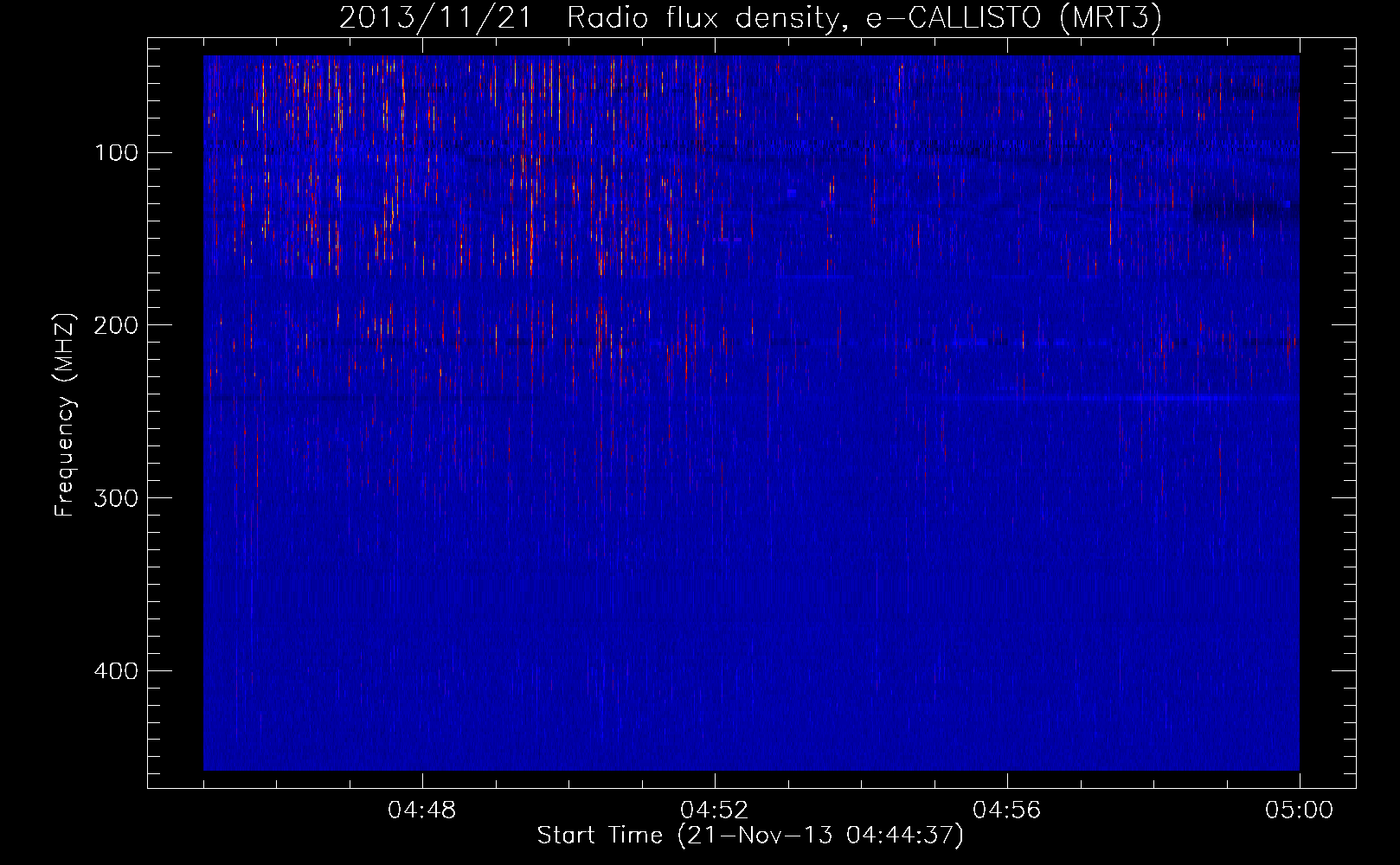Click the 300 frequency tick label
The image size is (1400, 865).
click(x=116, y=498)
